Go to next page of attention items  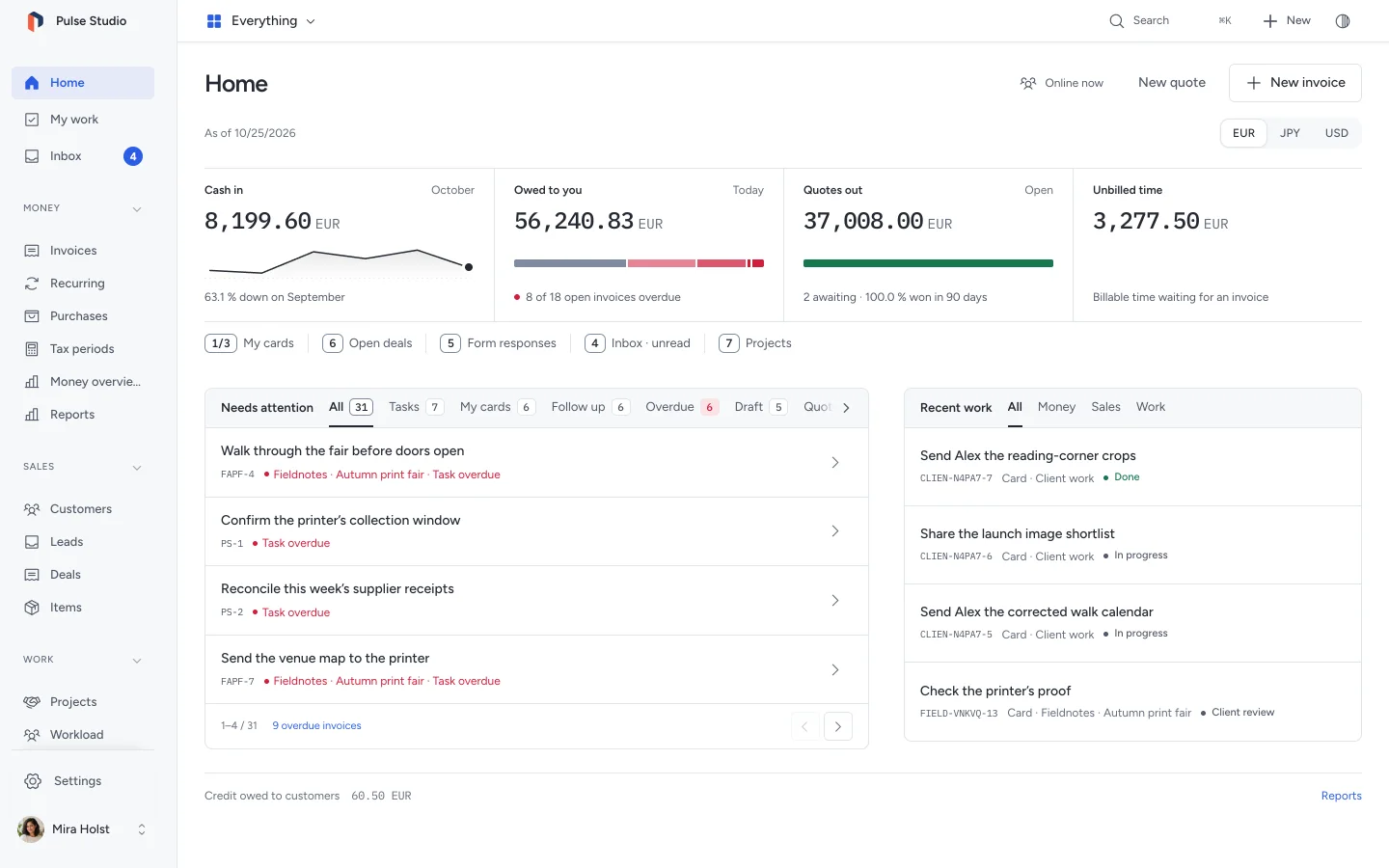click(x=838, y=726)
